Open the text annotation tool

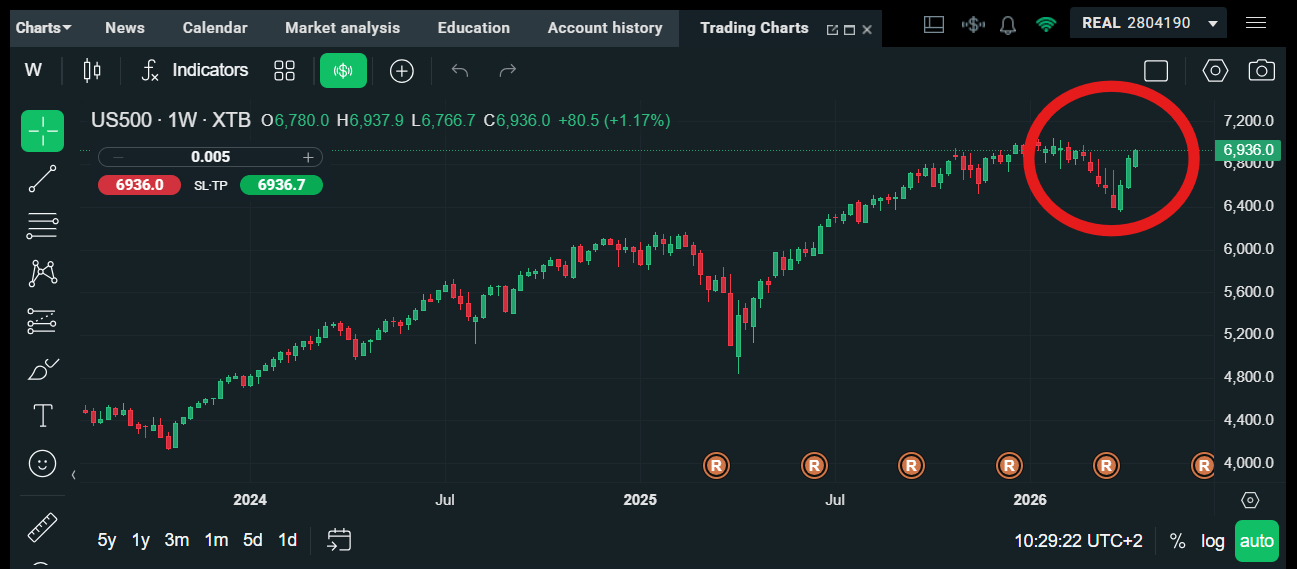42,415
